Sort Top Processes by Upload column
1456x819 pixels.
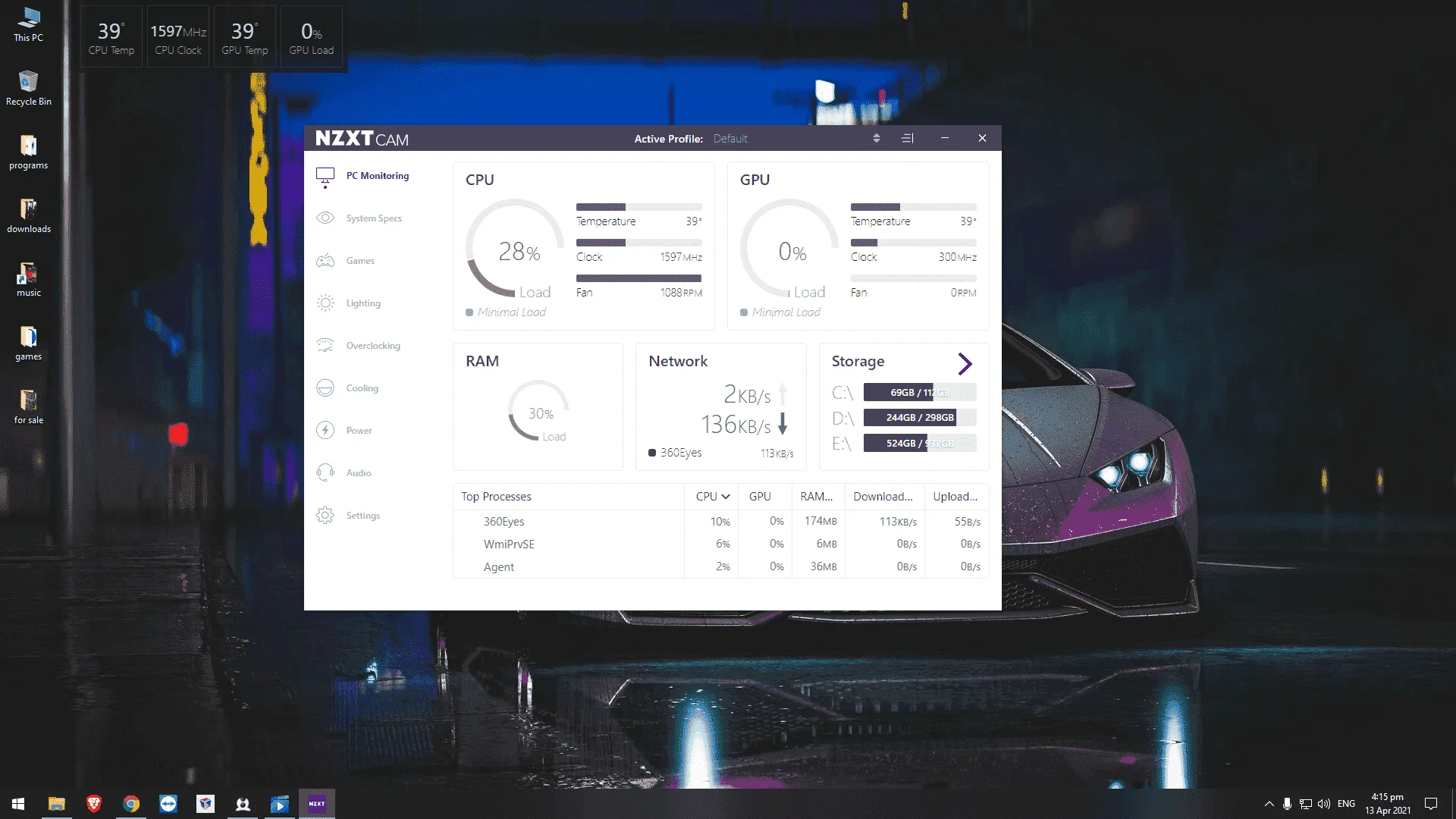tap(955, 497)
